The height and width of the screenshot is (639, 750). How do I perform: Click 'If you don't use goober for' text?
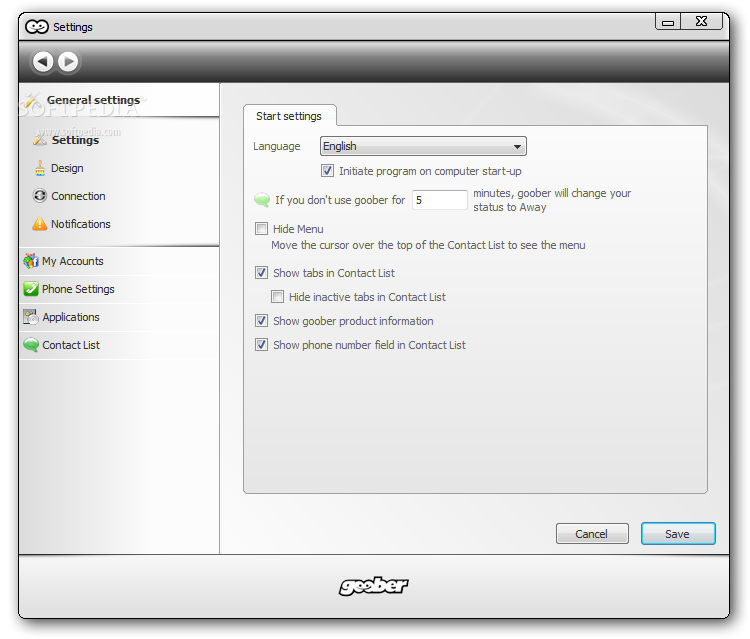(x=340, y=200)
